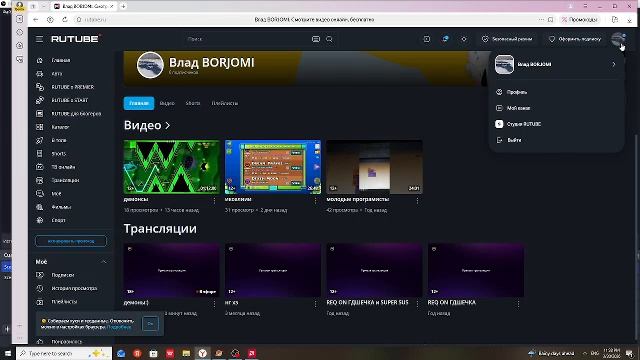Image resolution: width=640 pixels, height=360 pixels.
Task: Expand Влад BORJOMI account chevron in menu
Action: (614, 64)
